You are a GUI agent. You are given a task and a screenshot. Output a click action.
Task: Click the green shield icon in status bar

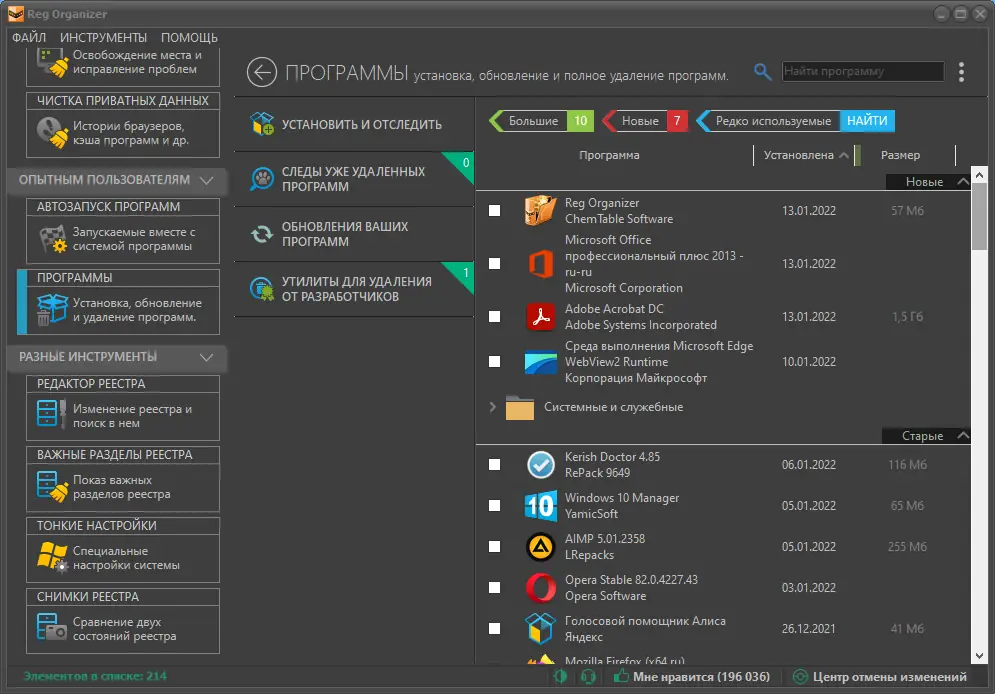click(560, 676)
